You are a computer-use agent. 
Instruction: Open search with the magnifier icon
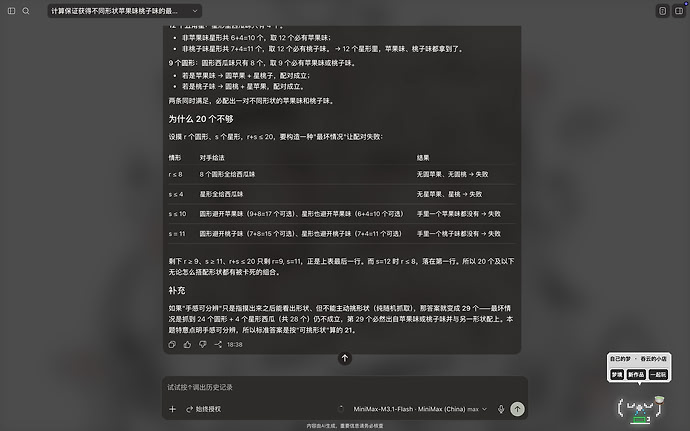[x=26, y=11]
